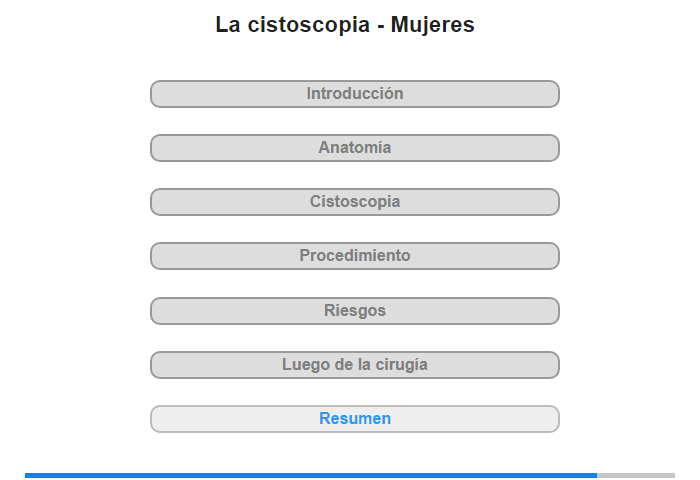
Task: Click the gray unfilled progress bar end
Action: (x=636, y=476)
